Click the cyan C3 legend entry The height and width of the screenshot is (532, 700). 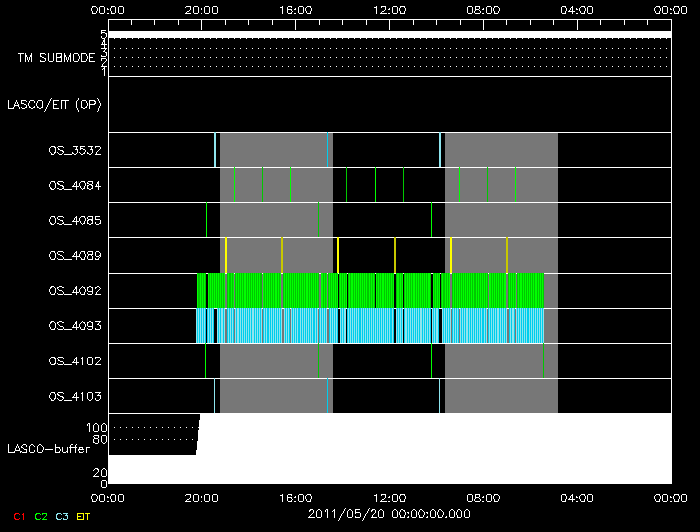(62, 516)
